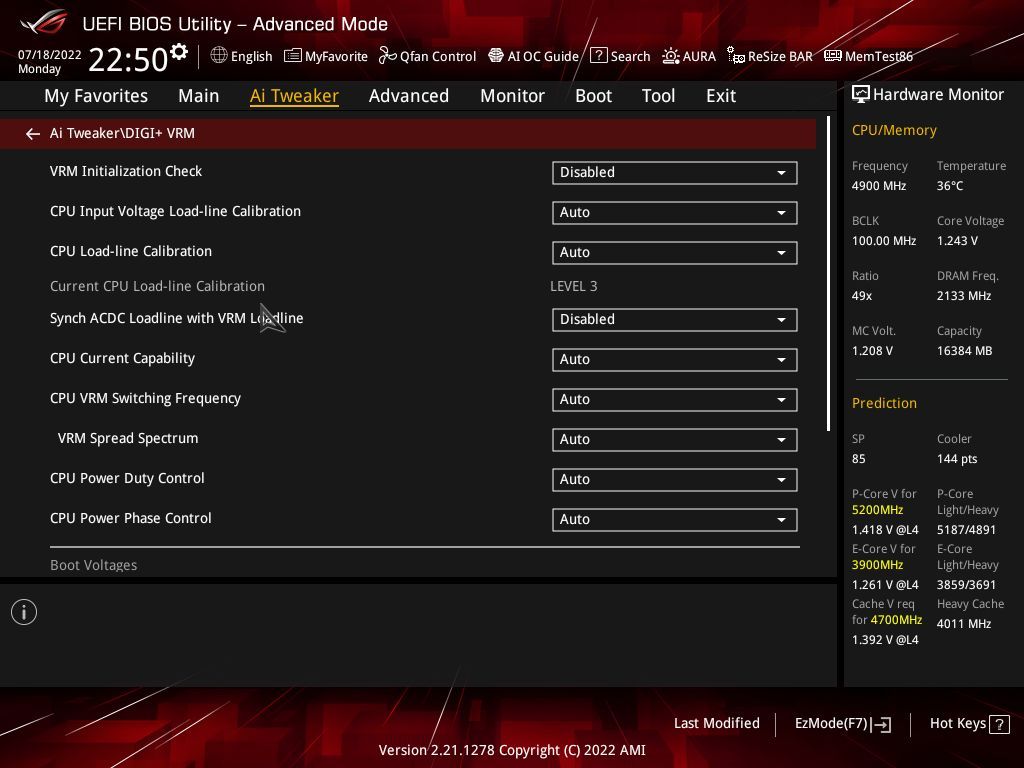Open the Tool tab
The width and height of the screenshot is (1024, 768).
(658, 96)
